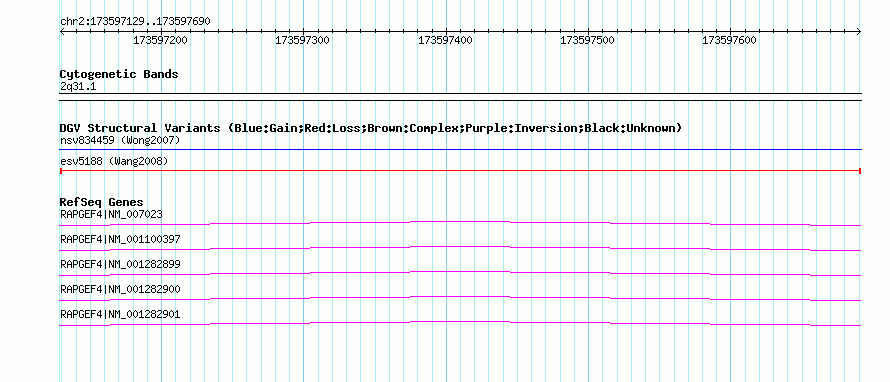Click the magenta line of transcript NM_001100397

[x=460, y=247]
